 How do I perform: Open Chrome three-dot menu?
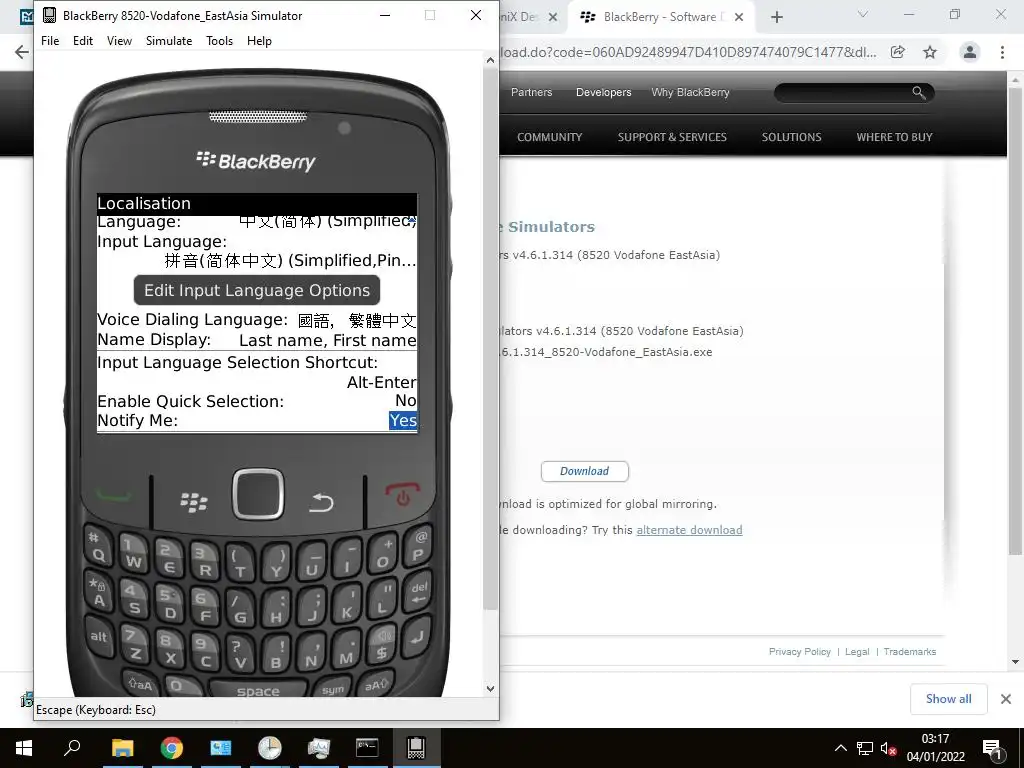pos(1002,52)
